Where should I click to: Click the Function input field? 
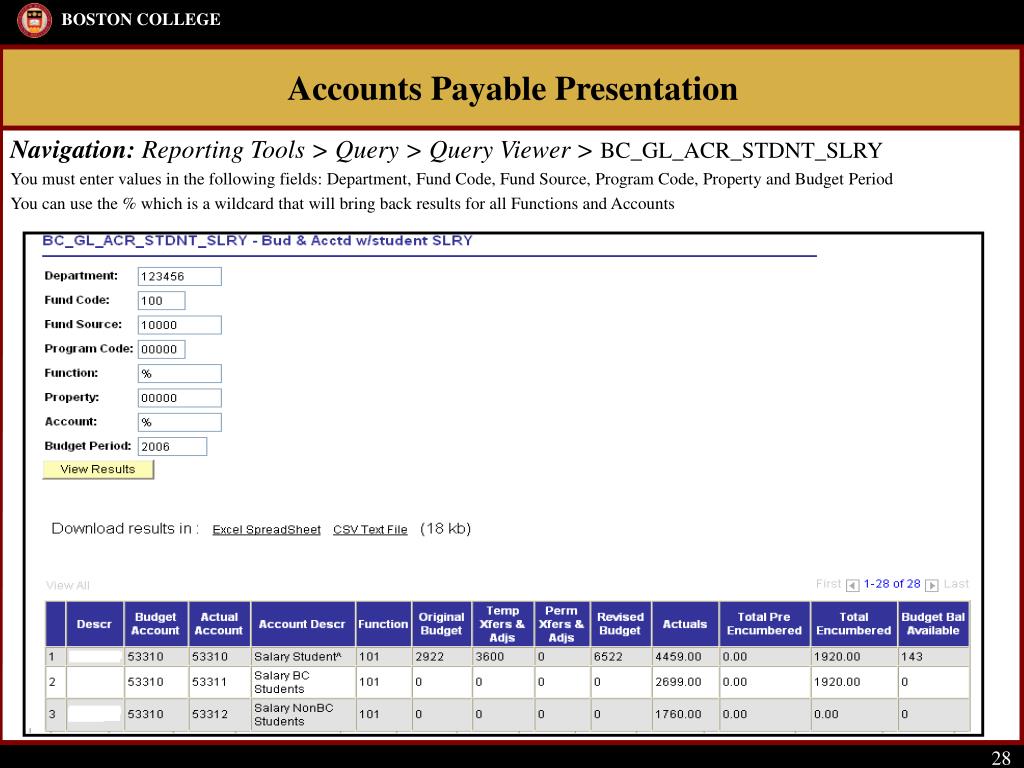click(180, 374)
